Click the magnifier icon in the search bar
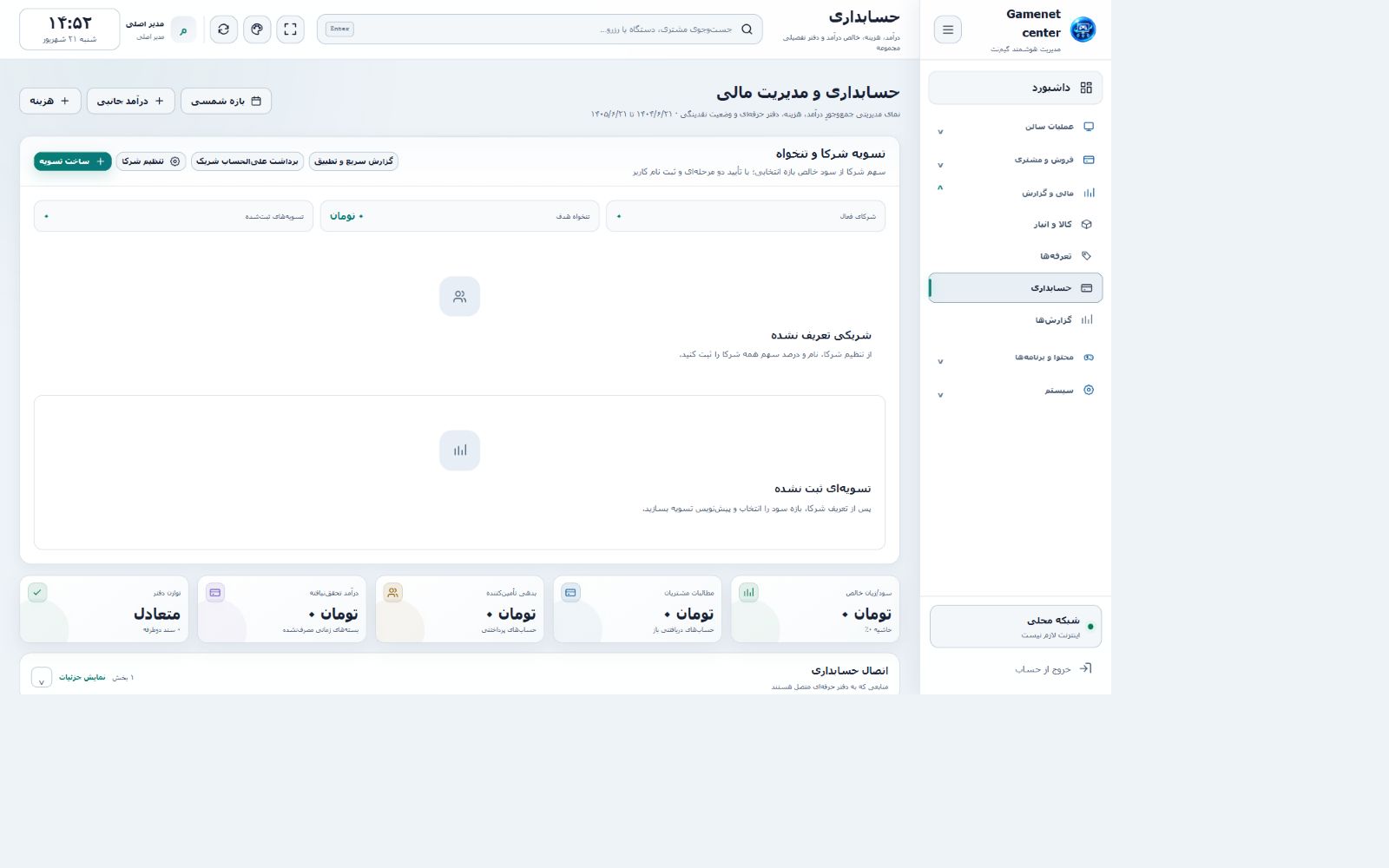 pyautogui.click(x=747, y=30)
